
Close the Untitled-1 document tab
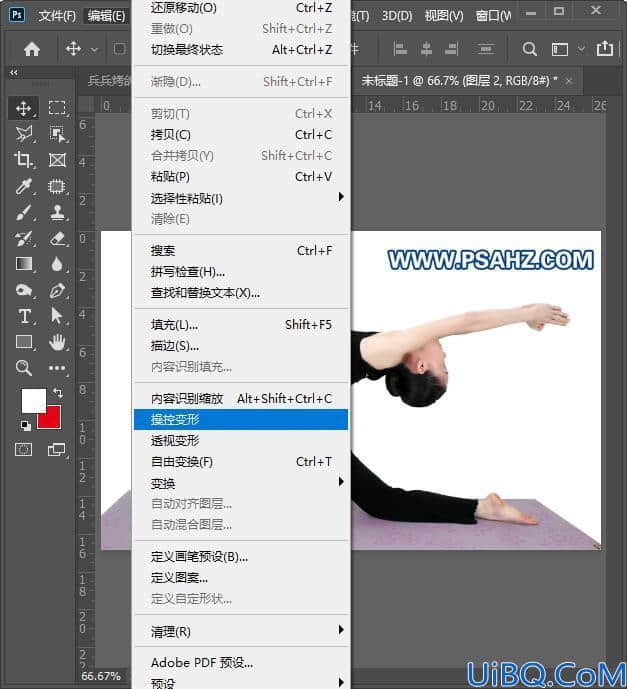click(x=569, y=81)
